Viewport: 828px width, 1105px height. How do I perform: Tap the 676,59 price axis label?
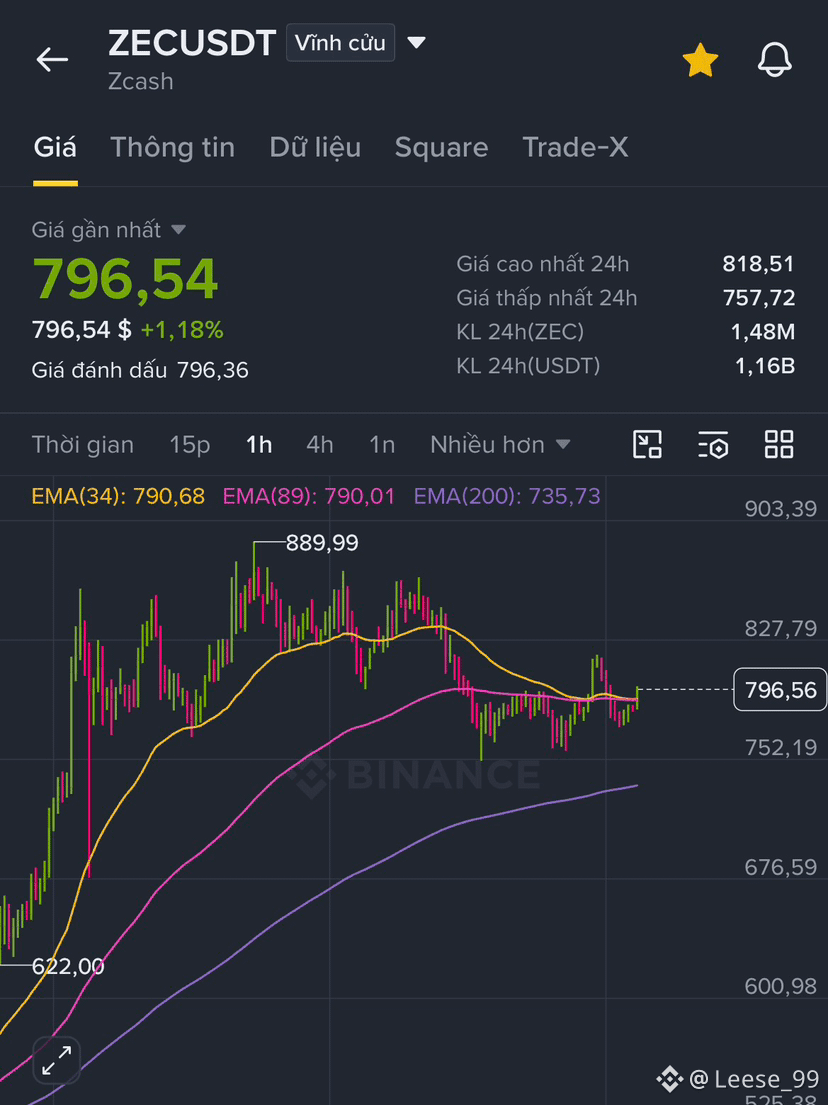[781, 867]
